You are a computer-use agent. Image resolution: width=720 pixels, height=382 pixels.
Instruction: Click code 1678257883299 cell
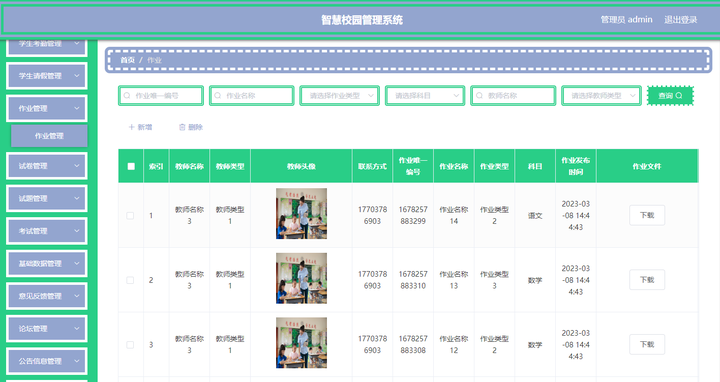[x=413, y=215]
